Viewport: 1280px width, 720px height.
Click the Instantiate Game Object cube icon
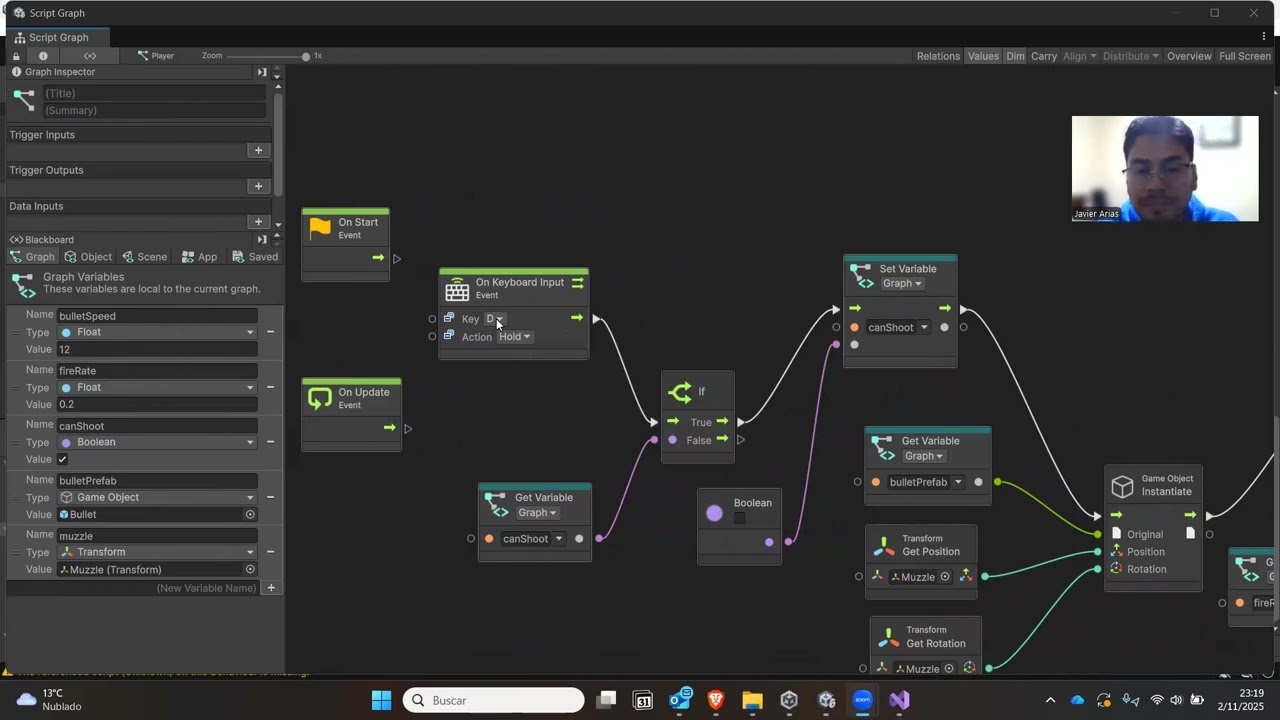pyautogui.click(x=1123, y=486)
